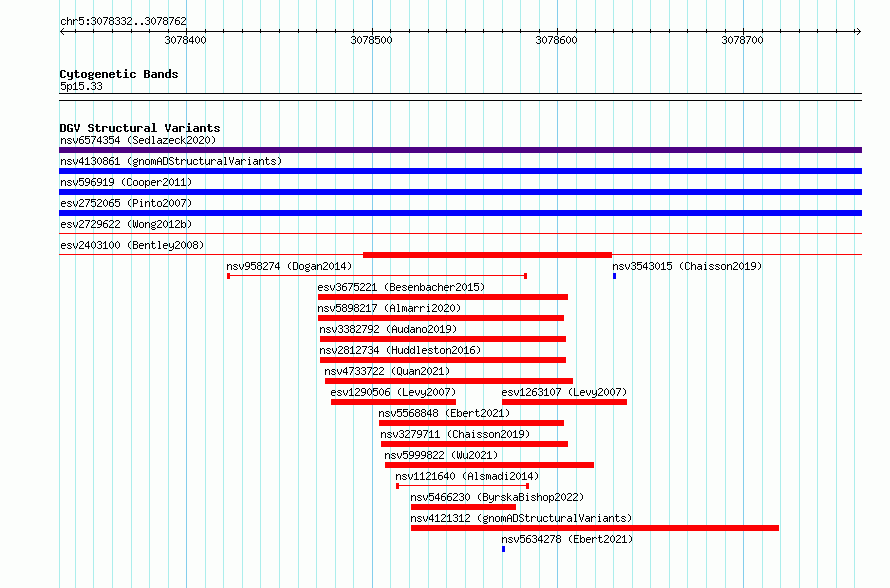Open the nsv5999822 (Wu2021) label
Viewport: 890px width, 588px height.
[441, 455]
